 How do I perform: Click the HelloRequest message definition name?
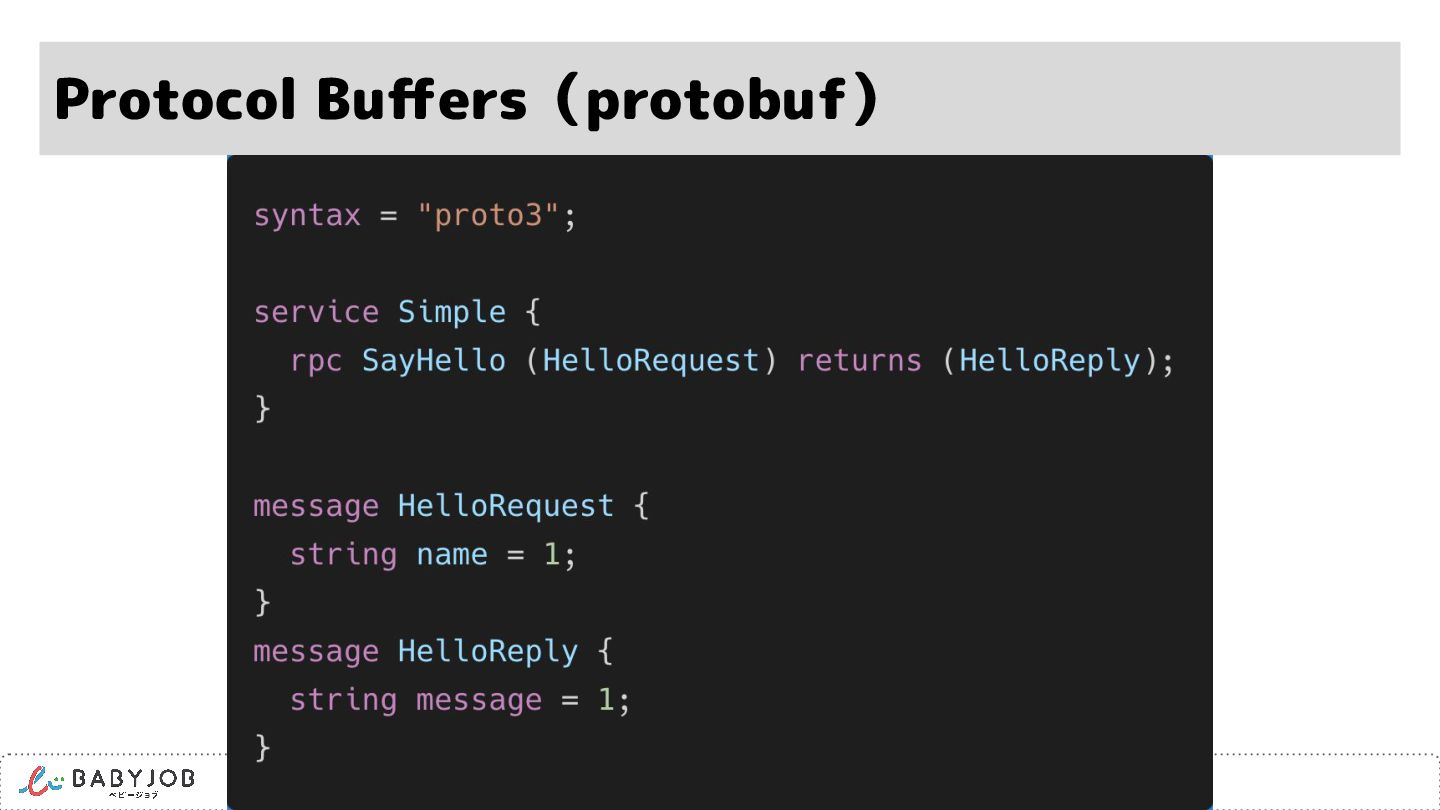click(506, 506)
